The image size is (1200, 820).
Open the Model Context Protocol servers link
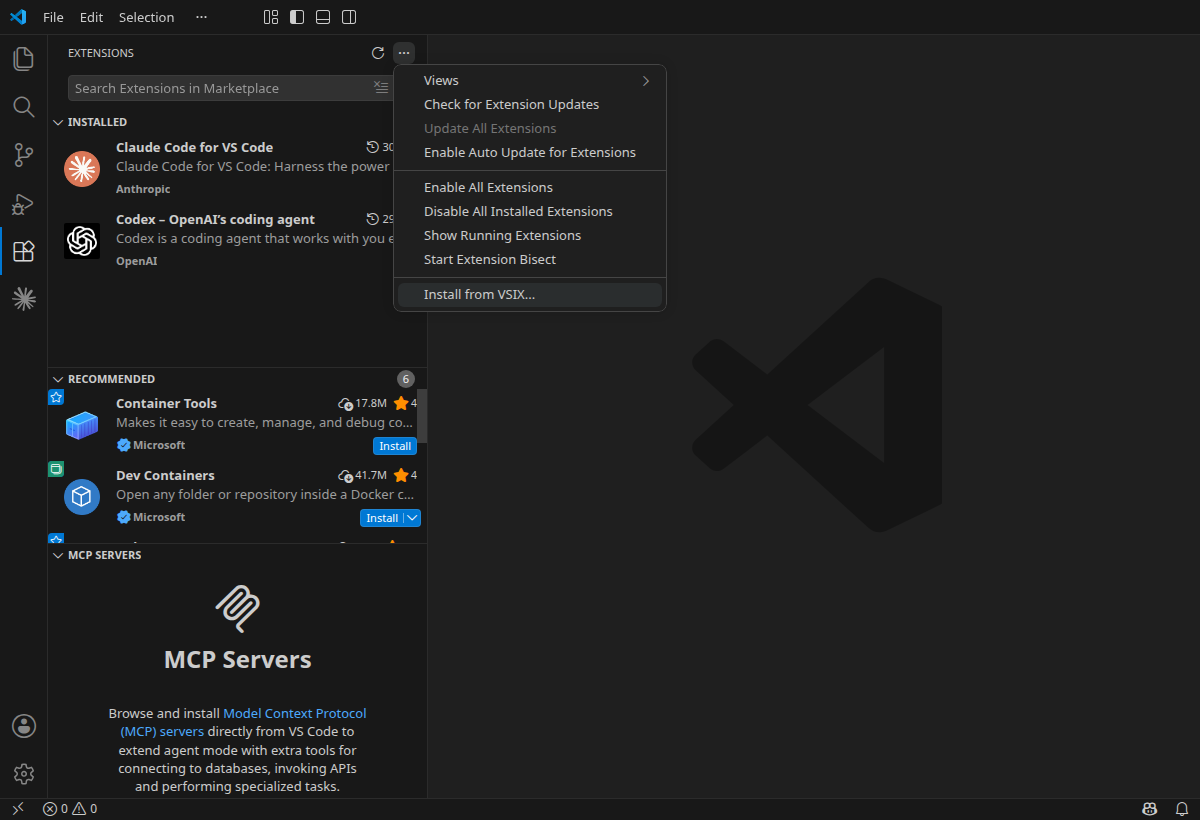coord(243,722)
